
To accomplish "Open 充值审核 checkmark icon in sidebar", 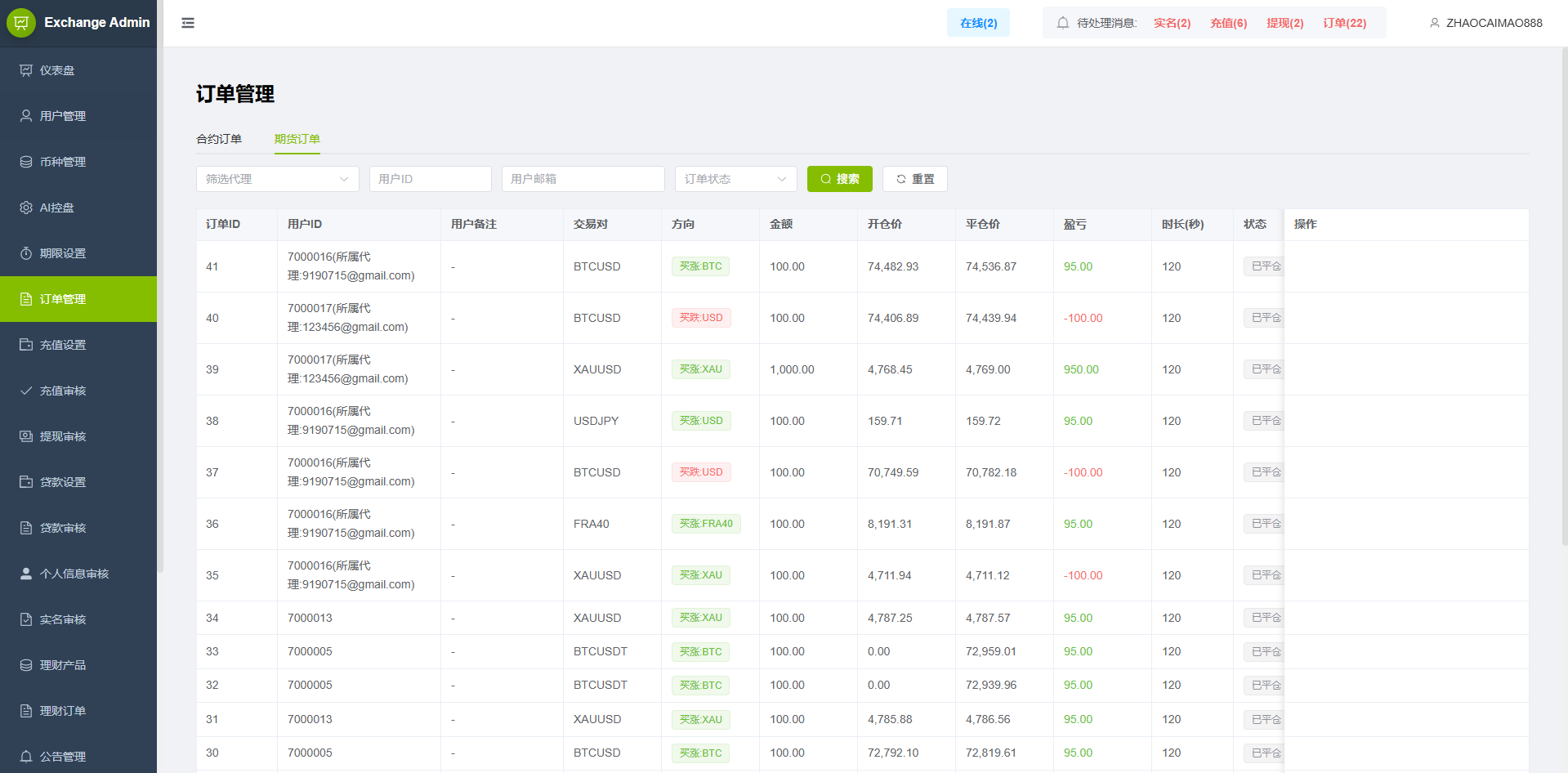I will tap(26, 391).
